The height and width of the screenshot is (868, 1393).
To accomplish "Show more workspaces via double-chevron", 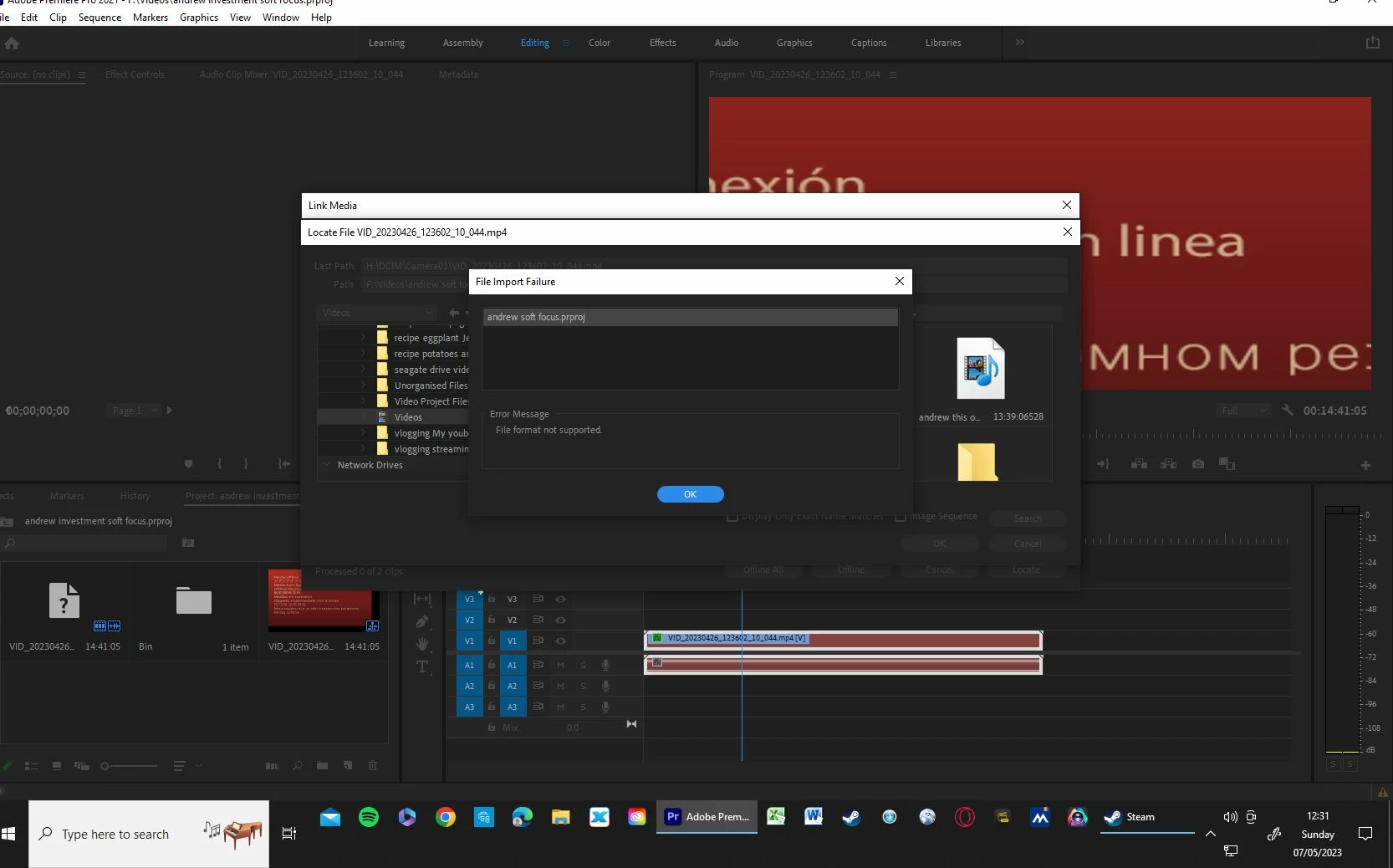I will (1020, 42).
